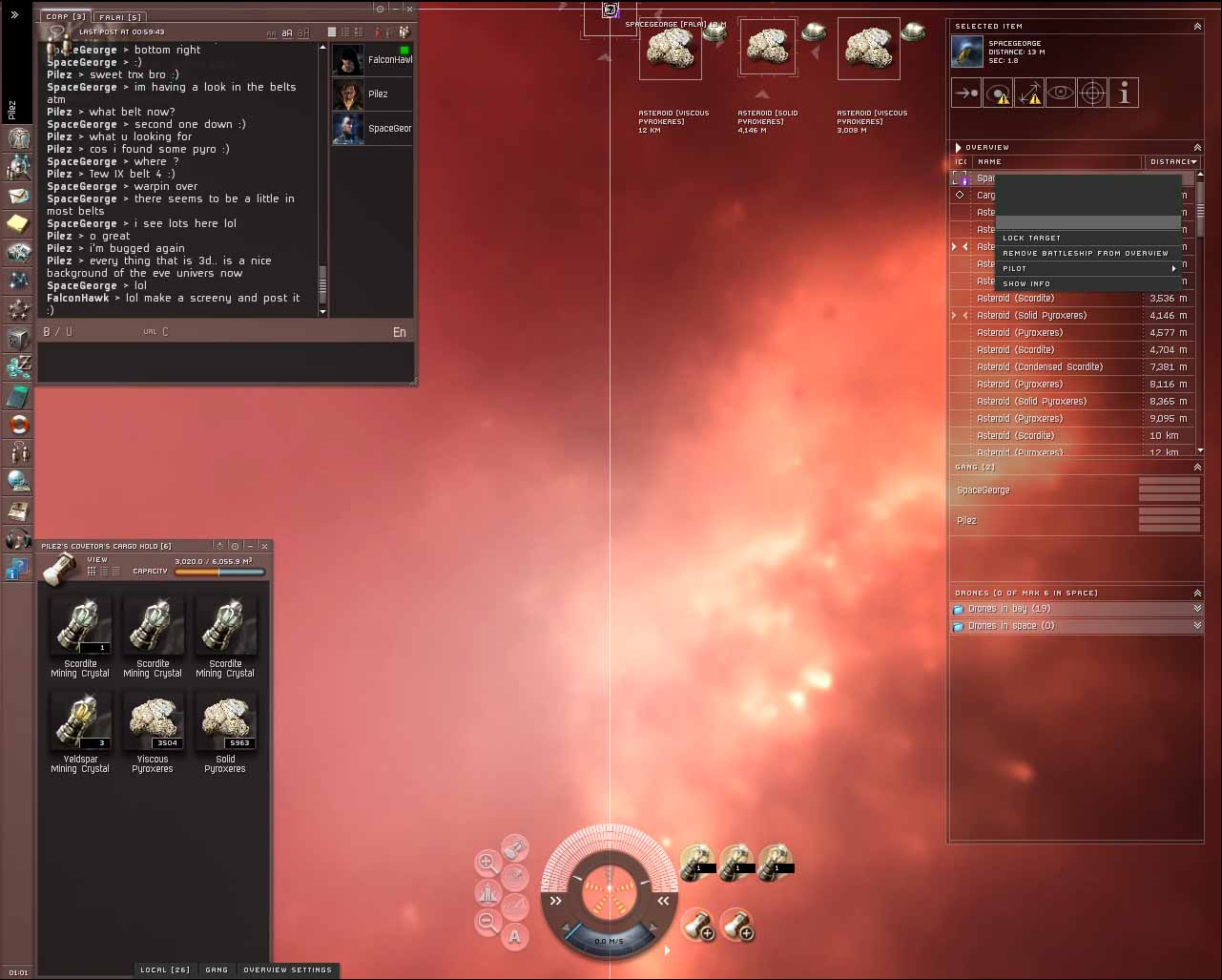Click the cargo capacity bar

click(219, 573)
